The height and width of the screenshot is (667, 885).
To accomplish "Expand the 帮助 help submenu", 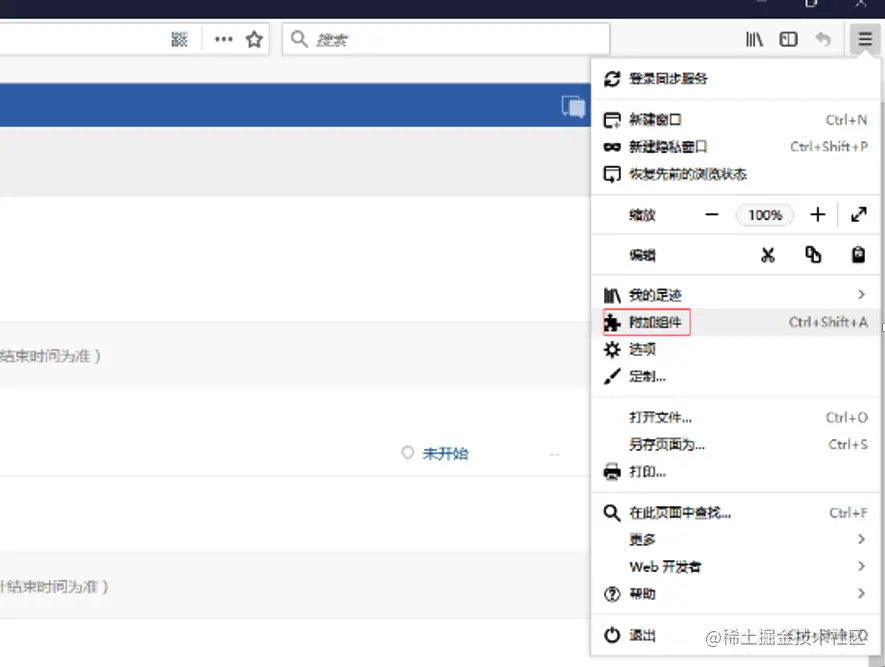I will 735,594.
